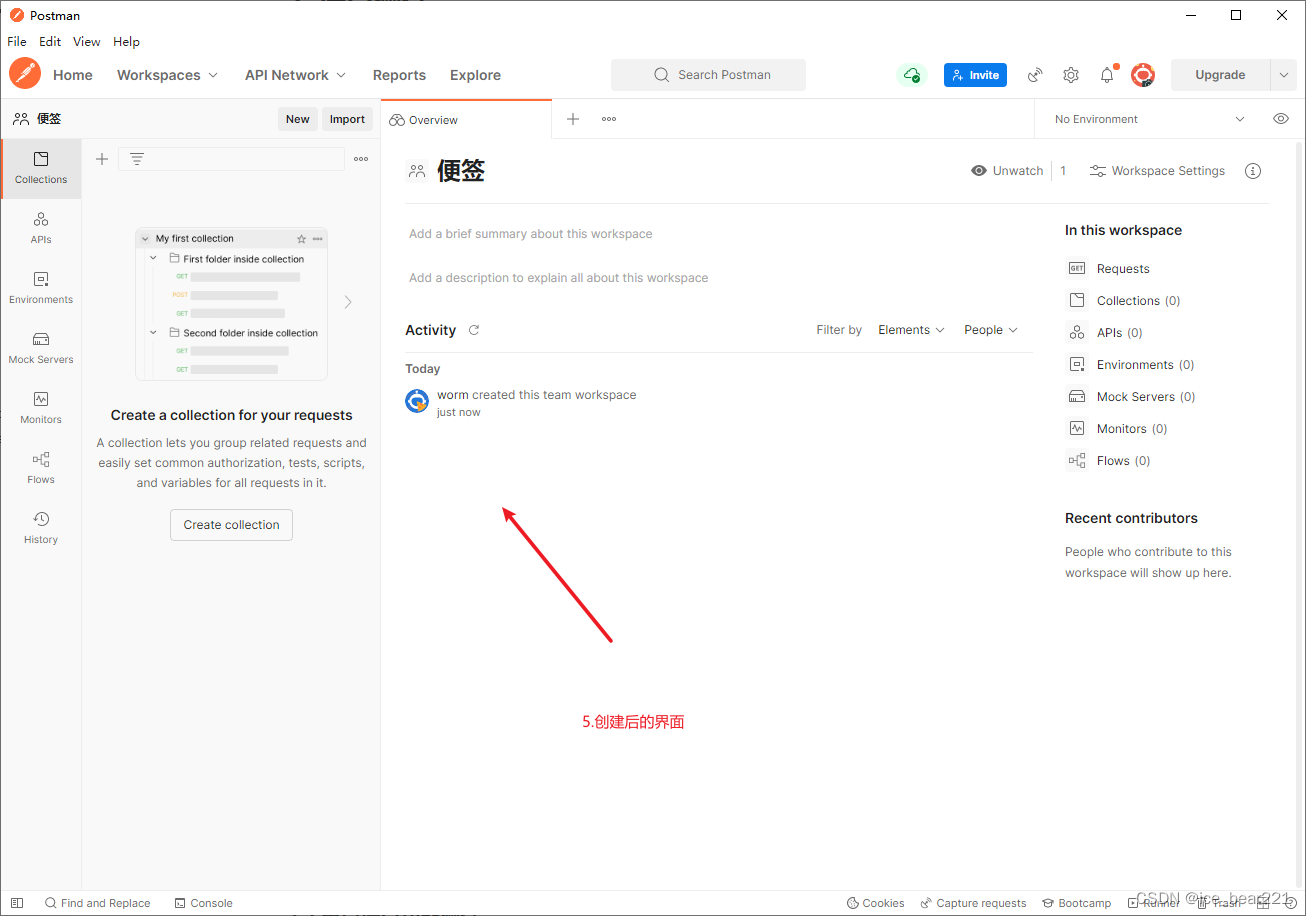The width and height of the screenshot is (1306, 916).
Task: Click the plus icon to create a collection
Action: [x=101, y=159]
